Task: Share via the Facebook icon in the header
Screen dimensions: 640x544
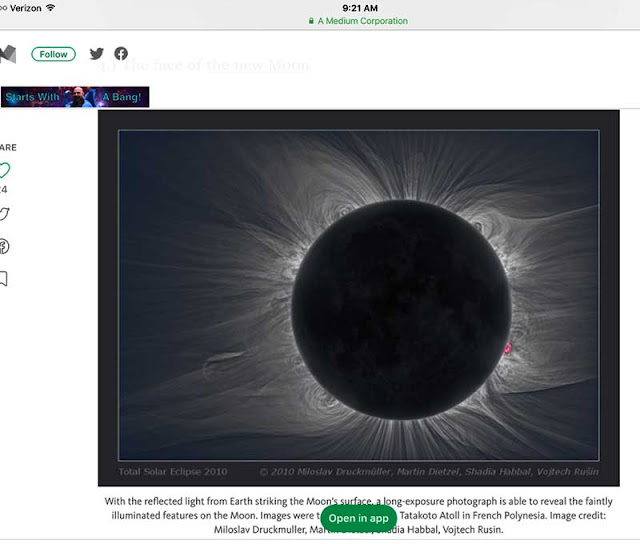Action: [121, 53]
